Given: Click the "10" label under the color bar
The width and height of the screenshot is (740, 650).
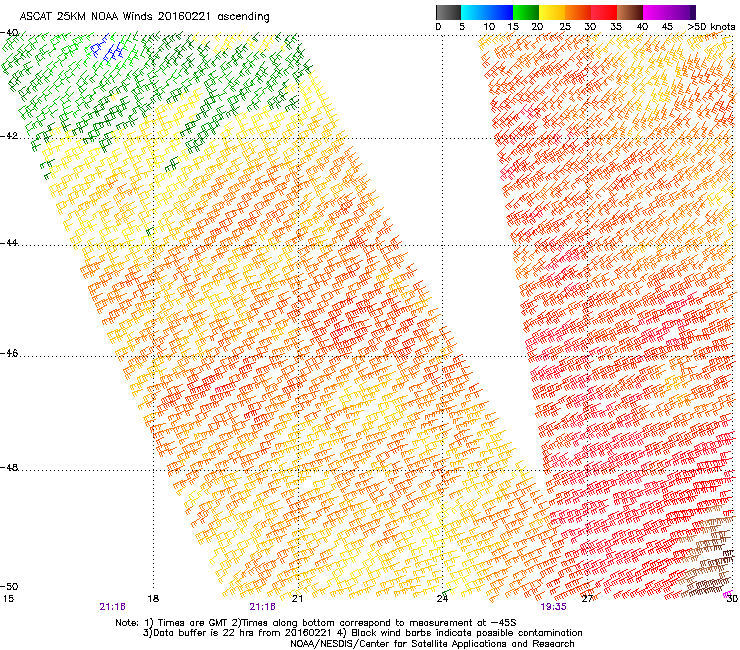Looking at the screenshot, I should coord(489,27).
